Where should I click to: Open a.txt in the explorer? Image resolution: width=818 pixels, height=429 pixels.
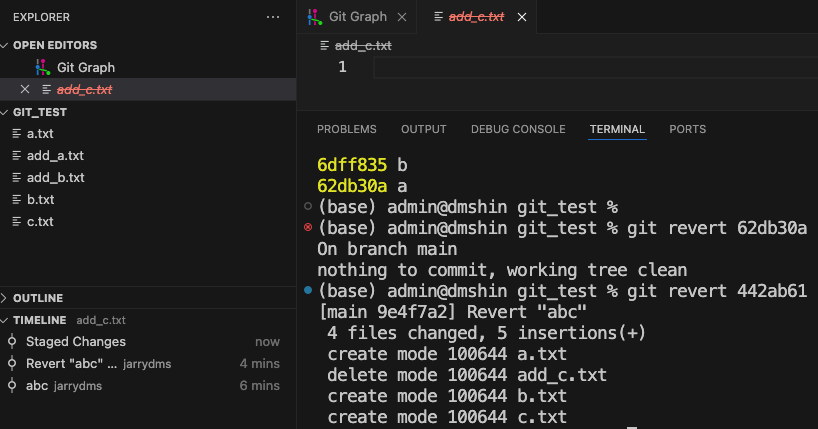pos(148,134)
